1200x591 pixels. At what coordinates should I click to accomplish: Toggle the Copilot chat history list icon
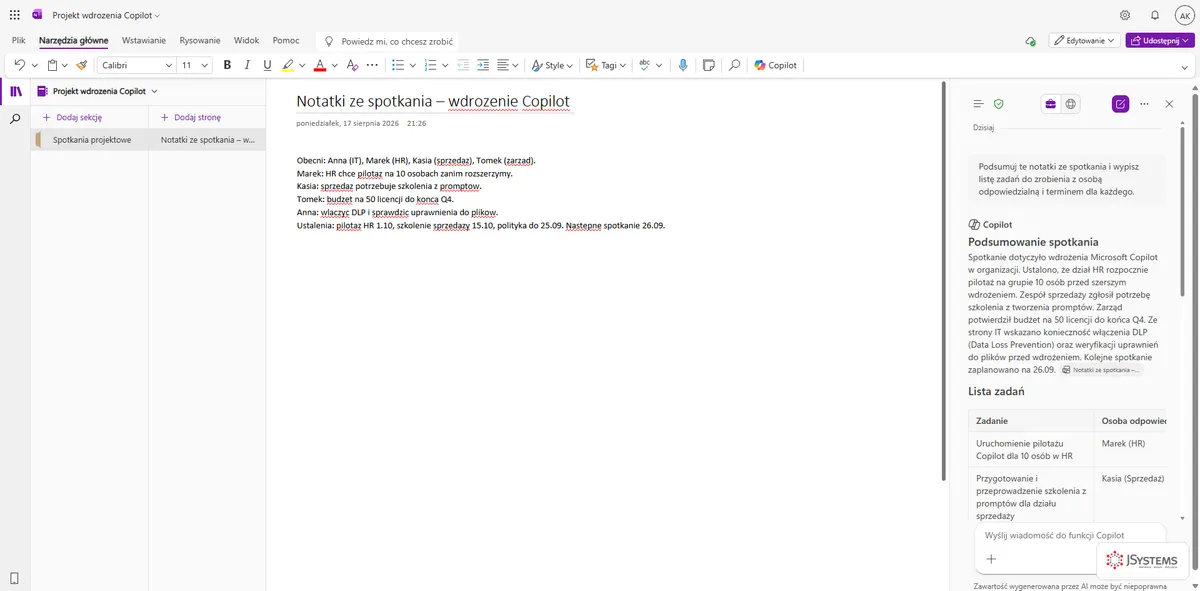coord(978,104)
